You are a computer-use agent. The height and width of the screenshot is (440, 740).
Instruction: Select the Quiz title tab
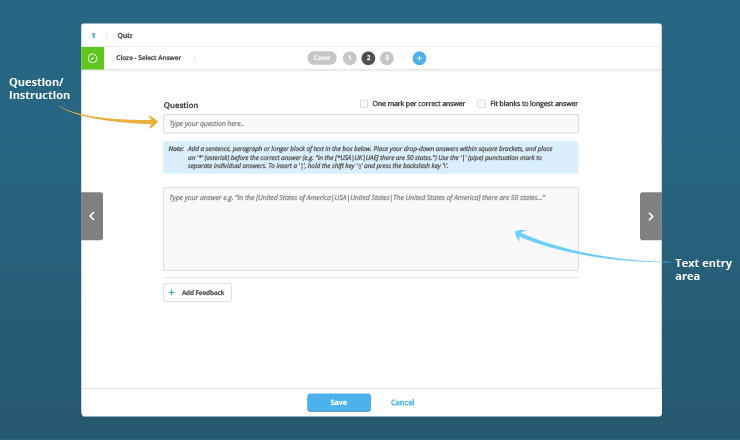point(125,35)
